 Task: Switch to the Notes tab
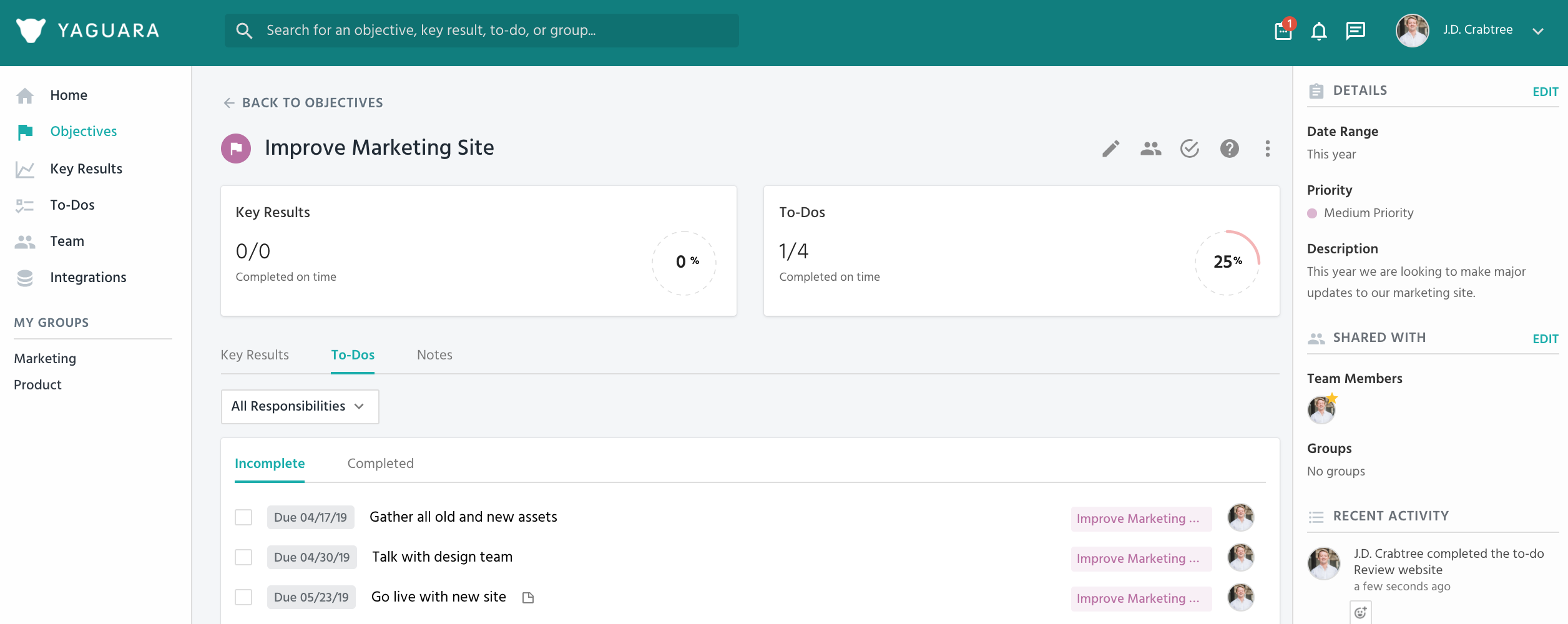(x=434, y=355)
